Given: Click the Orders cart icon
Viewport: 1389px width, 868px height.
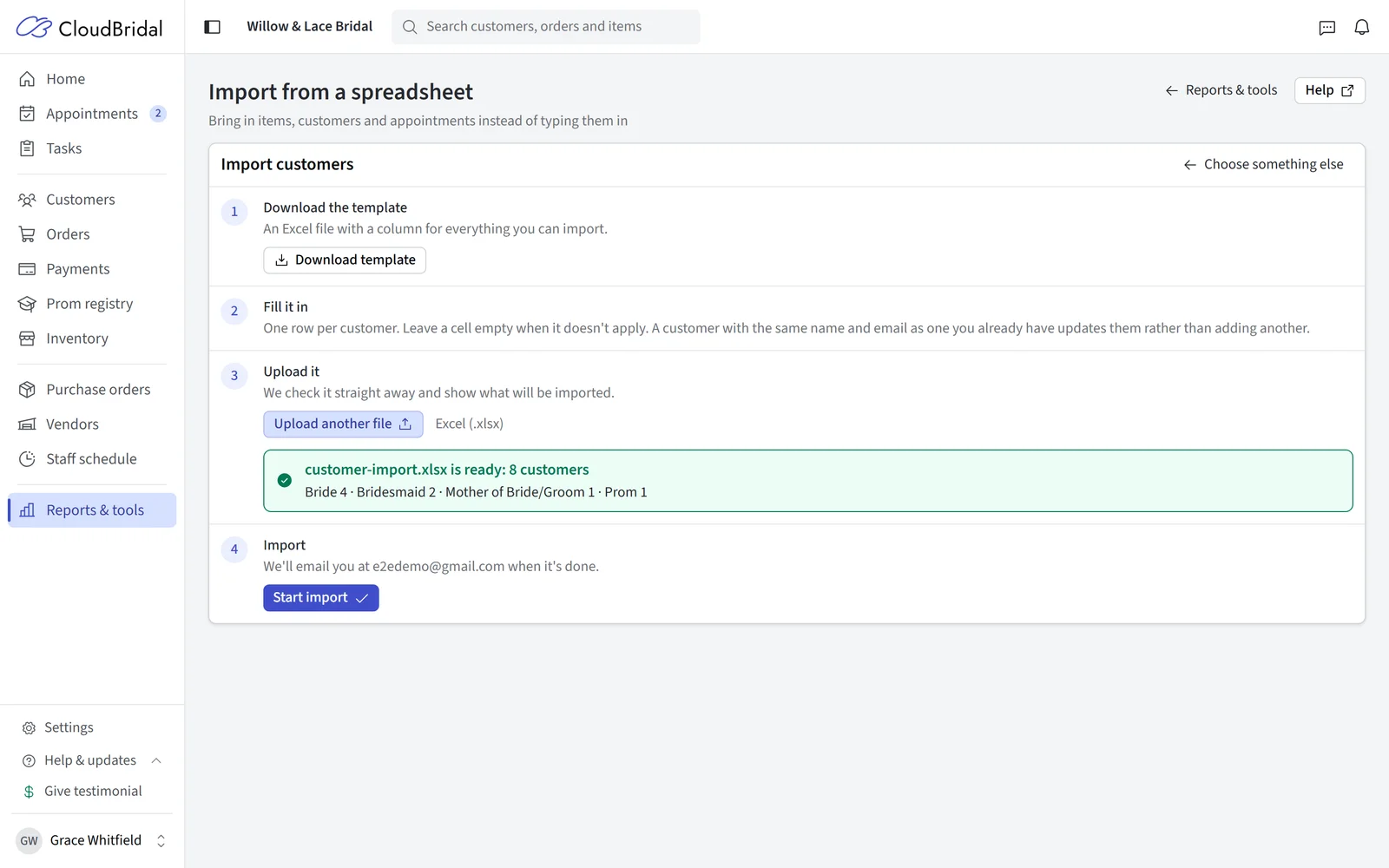Looking at the screenshot, I should click(x=28, y=234).
